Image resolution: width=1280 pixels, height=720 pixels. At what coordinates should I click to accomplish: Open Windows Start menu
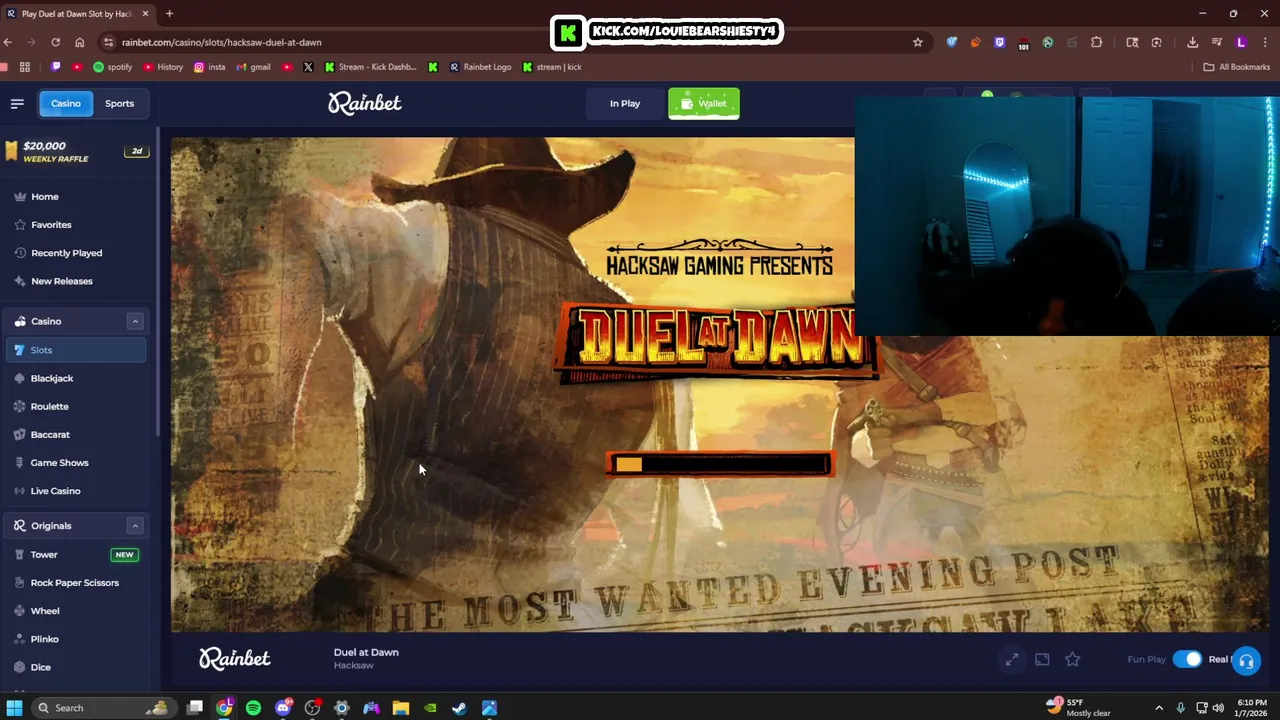point(14,708)
